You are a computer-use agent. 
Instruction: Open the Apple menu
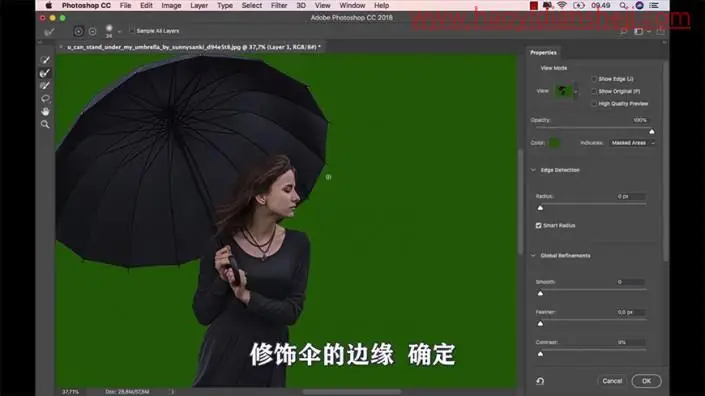(x=49, y=5)
